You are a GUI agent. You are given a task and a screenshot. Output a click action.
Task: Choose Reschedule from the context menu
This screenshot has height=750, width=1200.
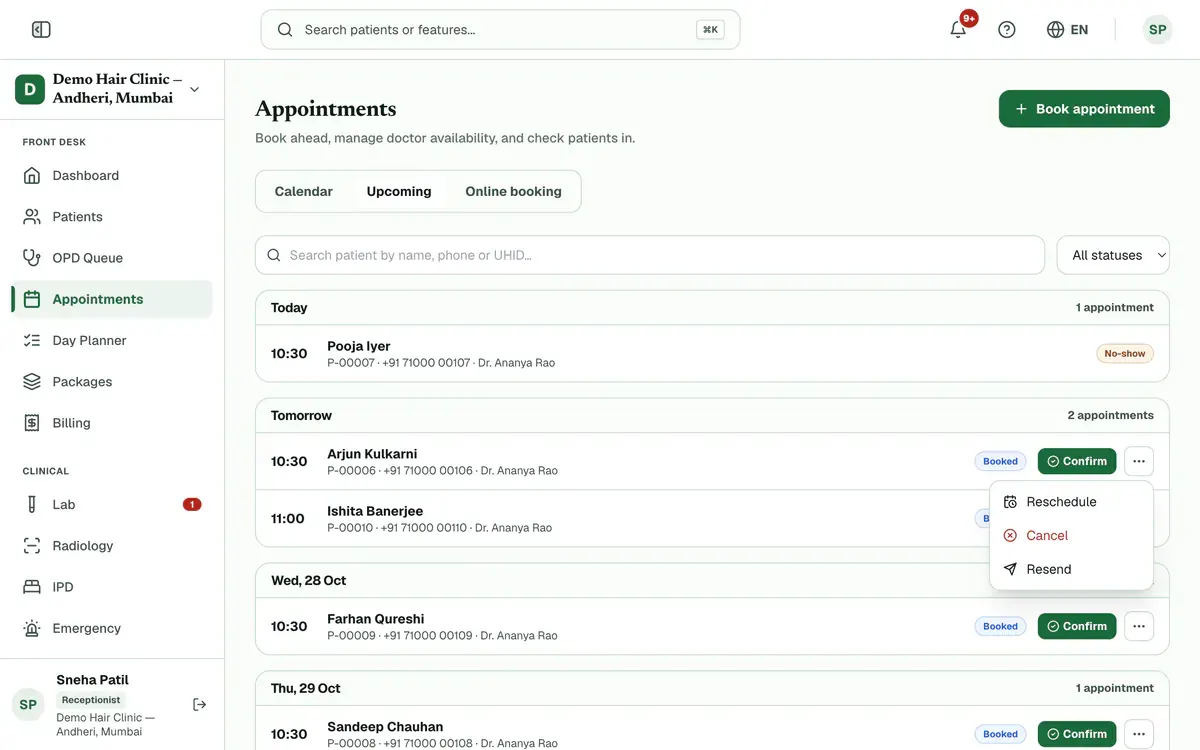[x=1071, y=502]
